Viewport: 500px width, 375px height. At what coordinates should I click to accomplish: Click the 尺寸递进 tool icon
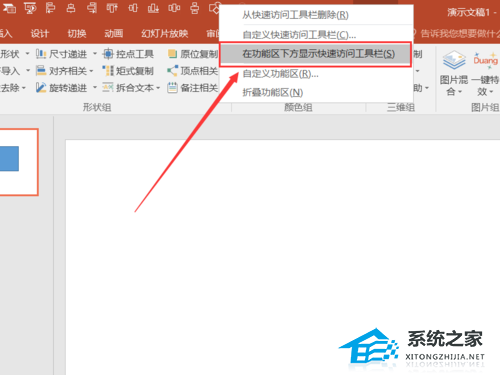(41, 54)
